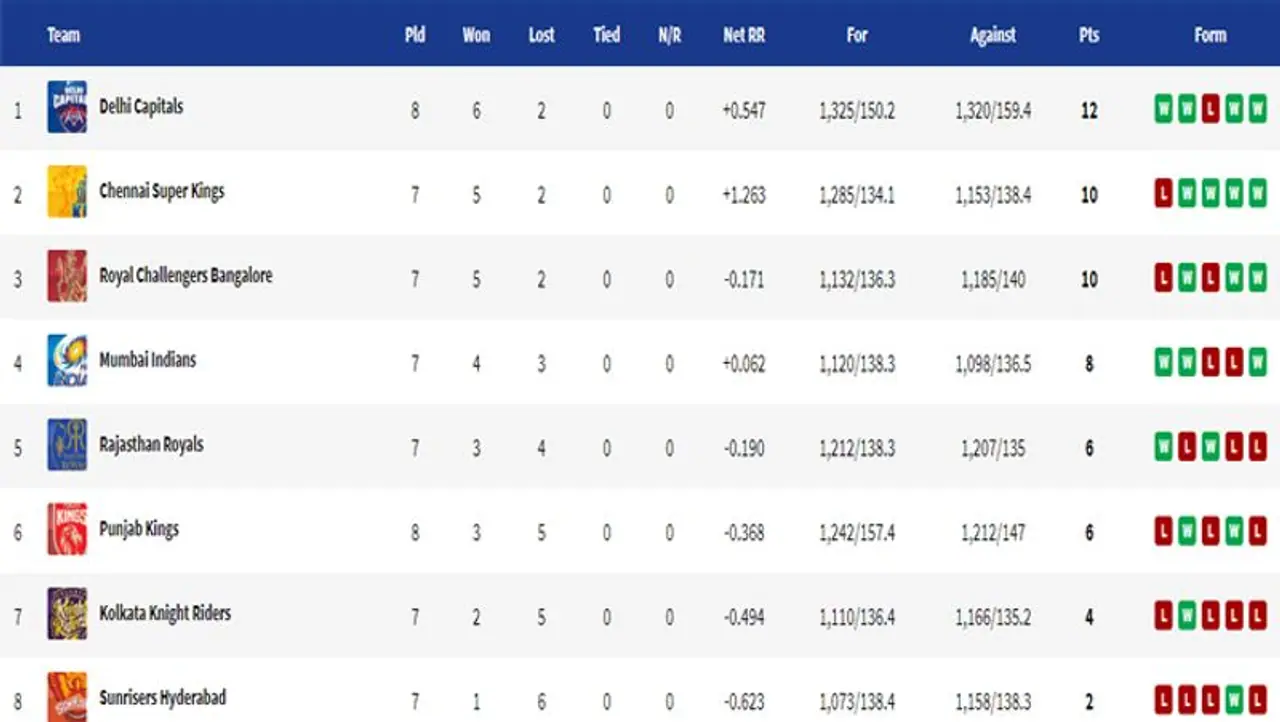Click the Sunrisers Hyderabad team logo
This screenshot has width=1280, height=722.
tap(67, 697)
